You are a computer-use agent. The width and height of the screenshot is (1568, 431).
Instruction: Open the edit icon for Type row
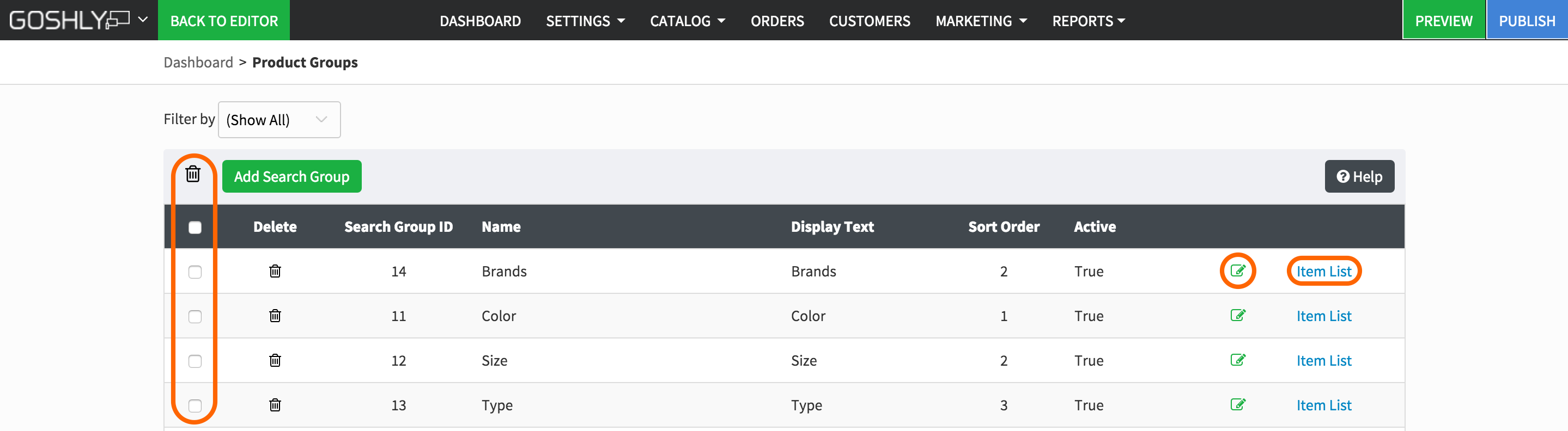pyautogui.click(x=1237, y=404)
